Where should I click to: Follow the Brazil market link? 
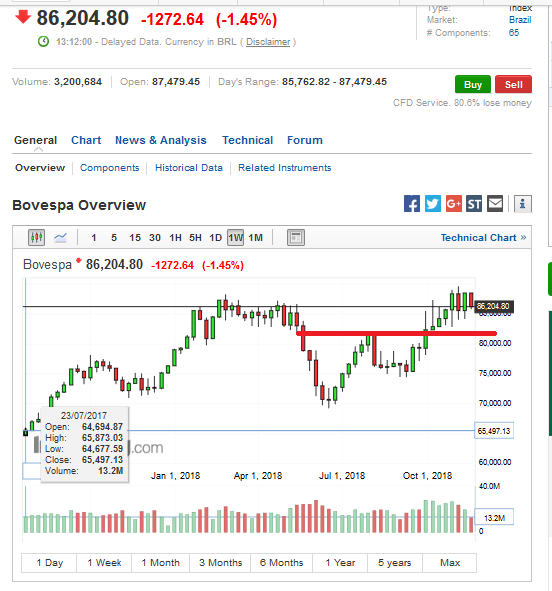(520, 20)
